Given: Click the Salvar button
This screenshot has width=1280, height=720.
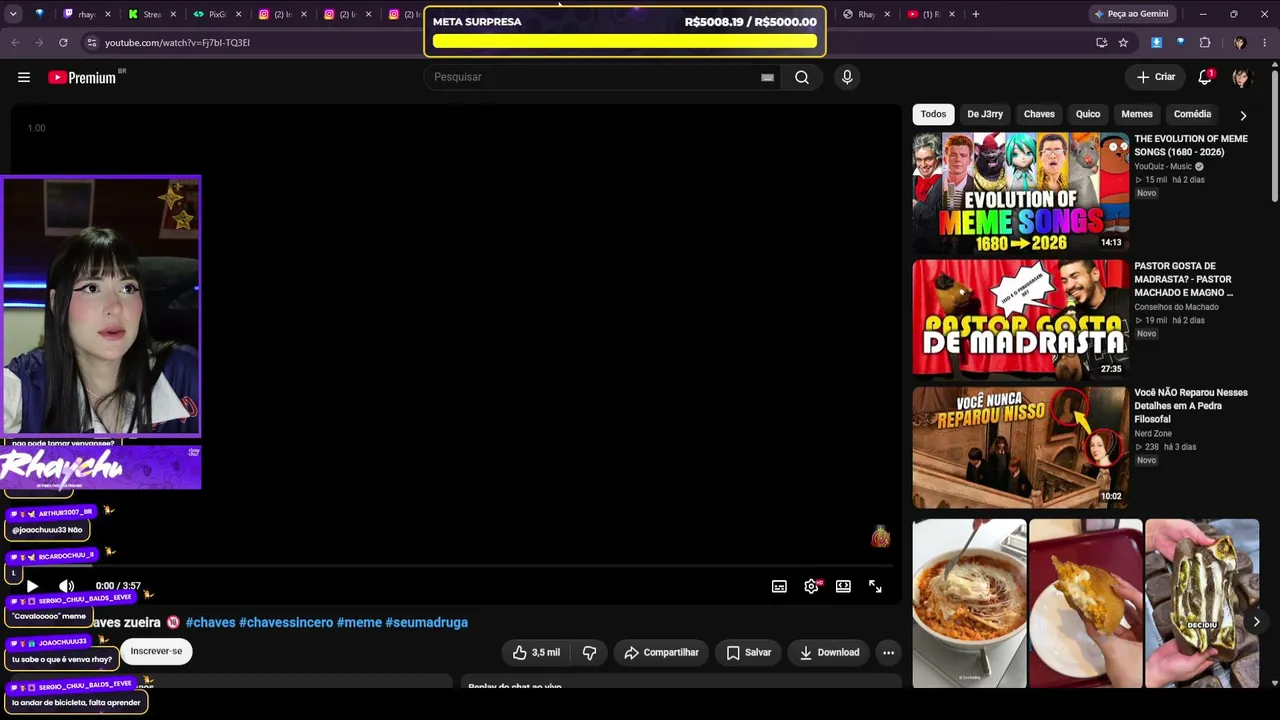Looking at the screenshot, I should (748, 653).
